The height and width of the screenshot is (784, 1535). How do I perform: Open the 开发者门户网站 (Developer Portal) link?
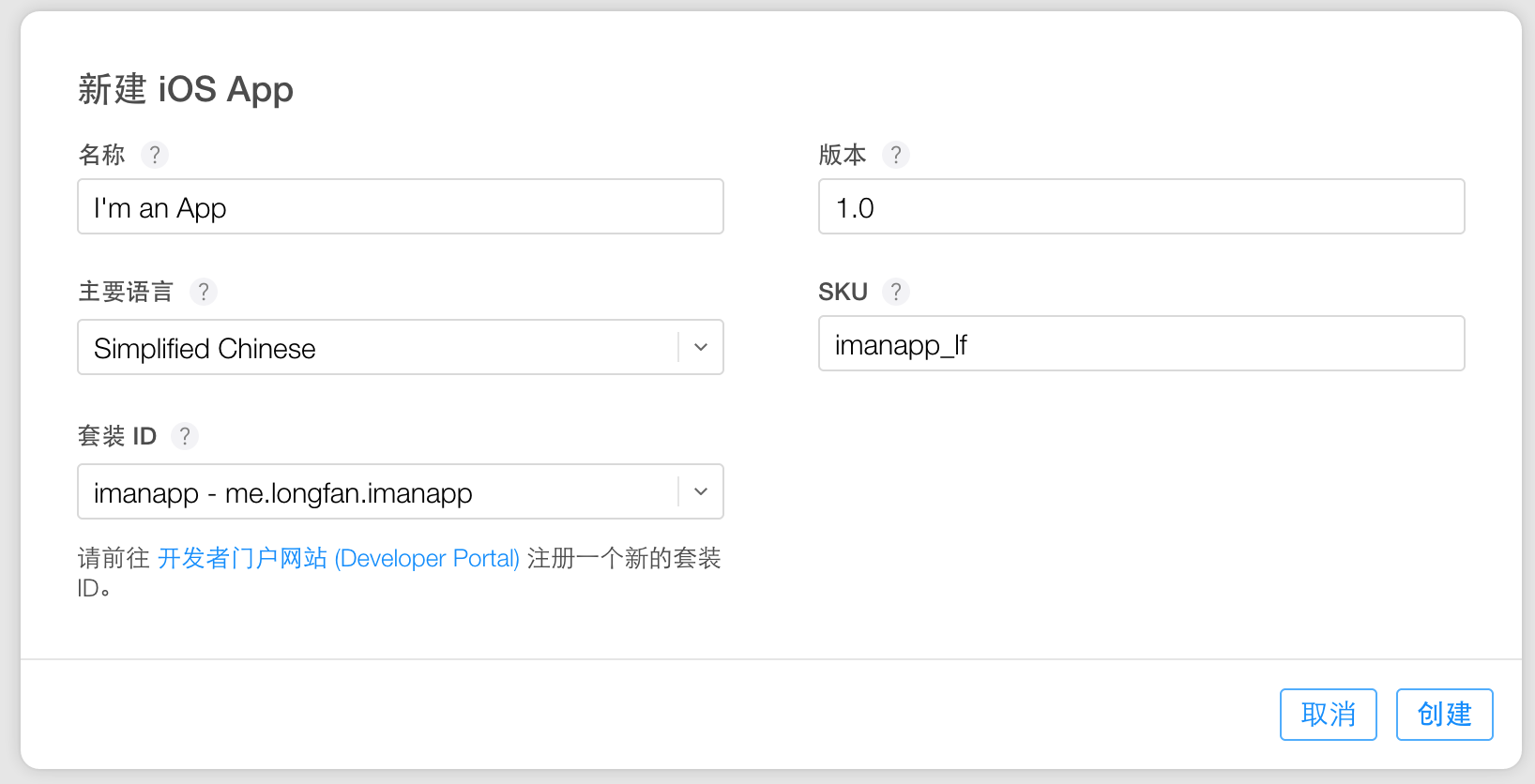339,559
